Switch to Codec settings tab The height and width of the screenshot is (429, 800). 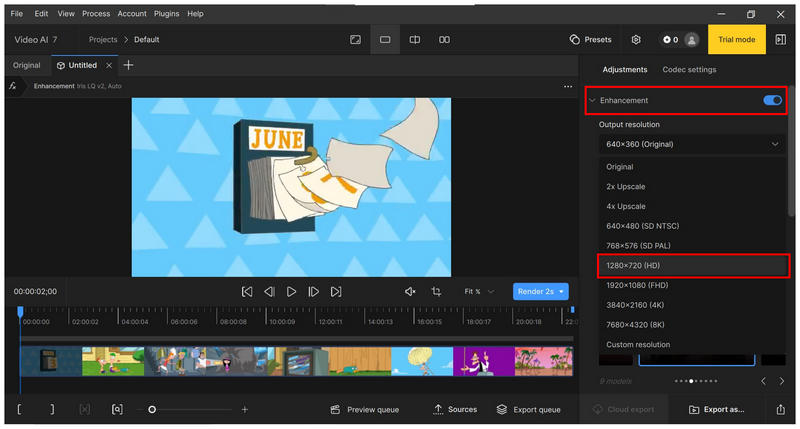689,69
